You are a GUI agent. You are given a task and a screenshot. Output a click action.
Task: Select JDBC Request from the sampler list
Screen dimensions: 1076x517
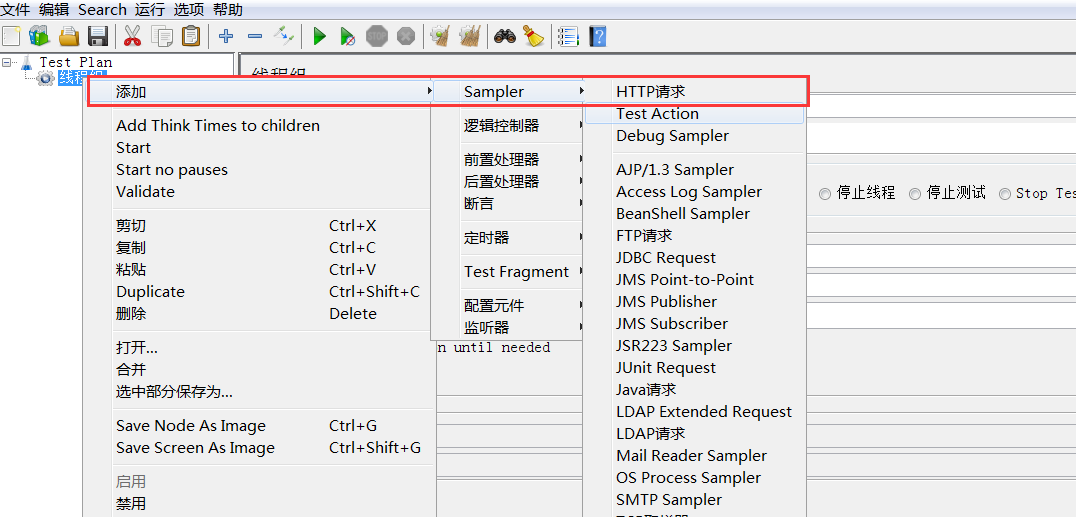[x=666, y=258]
